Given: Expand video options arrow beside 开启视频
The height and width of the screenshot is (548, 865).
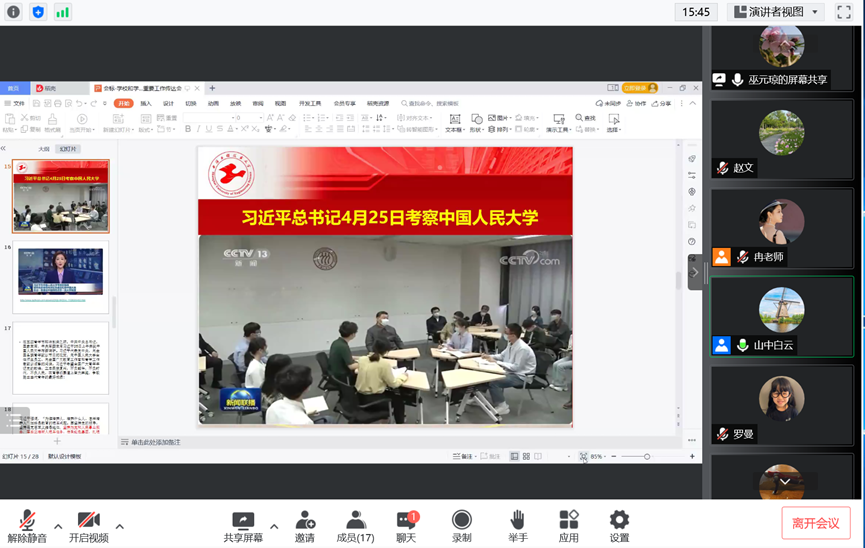Looking at the screenshot, I should (x=120, y=526).
